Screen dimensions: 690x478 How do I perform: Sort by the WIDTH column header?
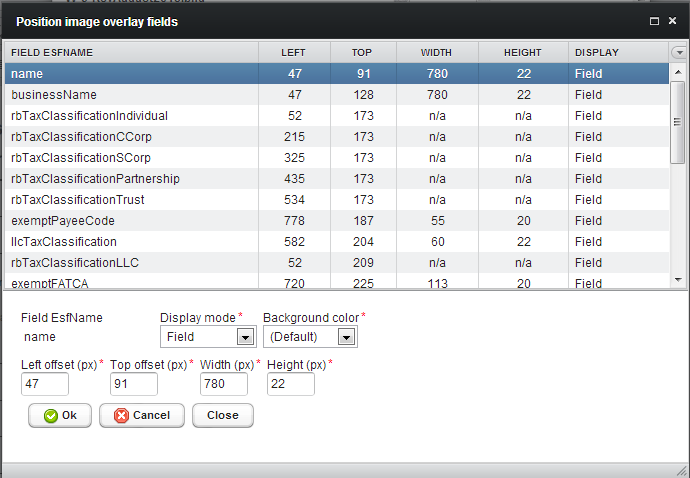436,53
